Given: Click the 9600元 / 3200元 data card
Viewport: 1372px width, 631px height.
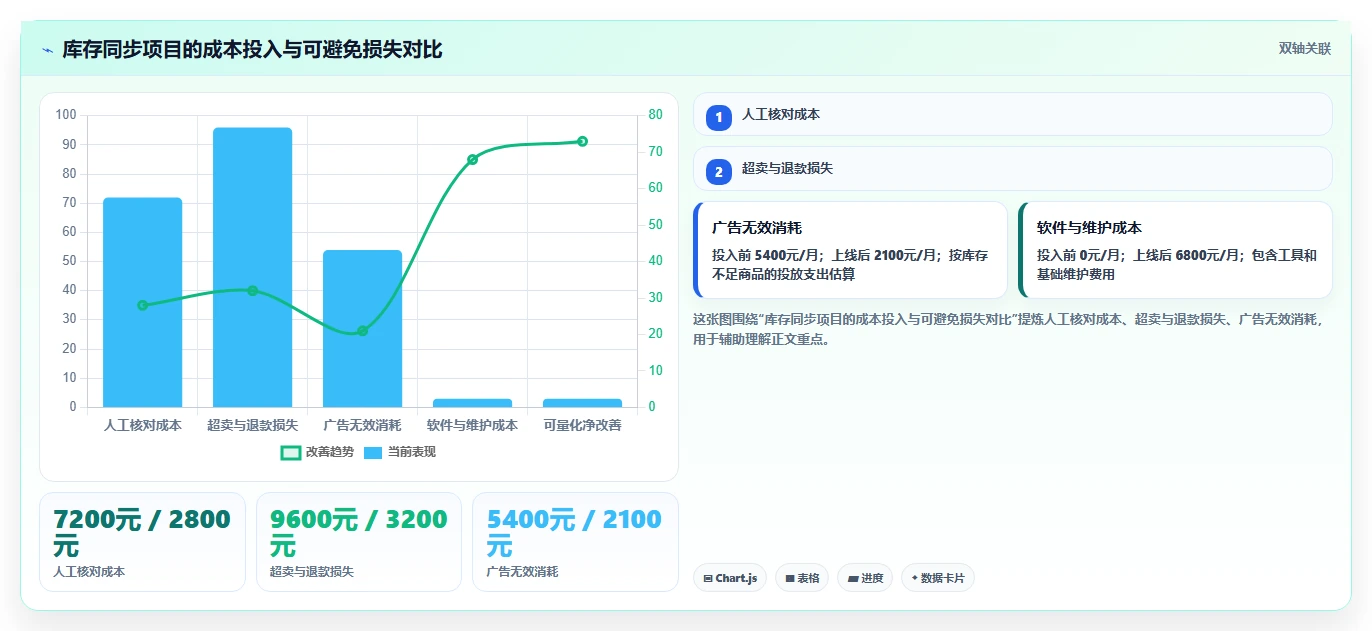Looking at the screenshot, I should point(359,542).
